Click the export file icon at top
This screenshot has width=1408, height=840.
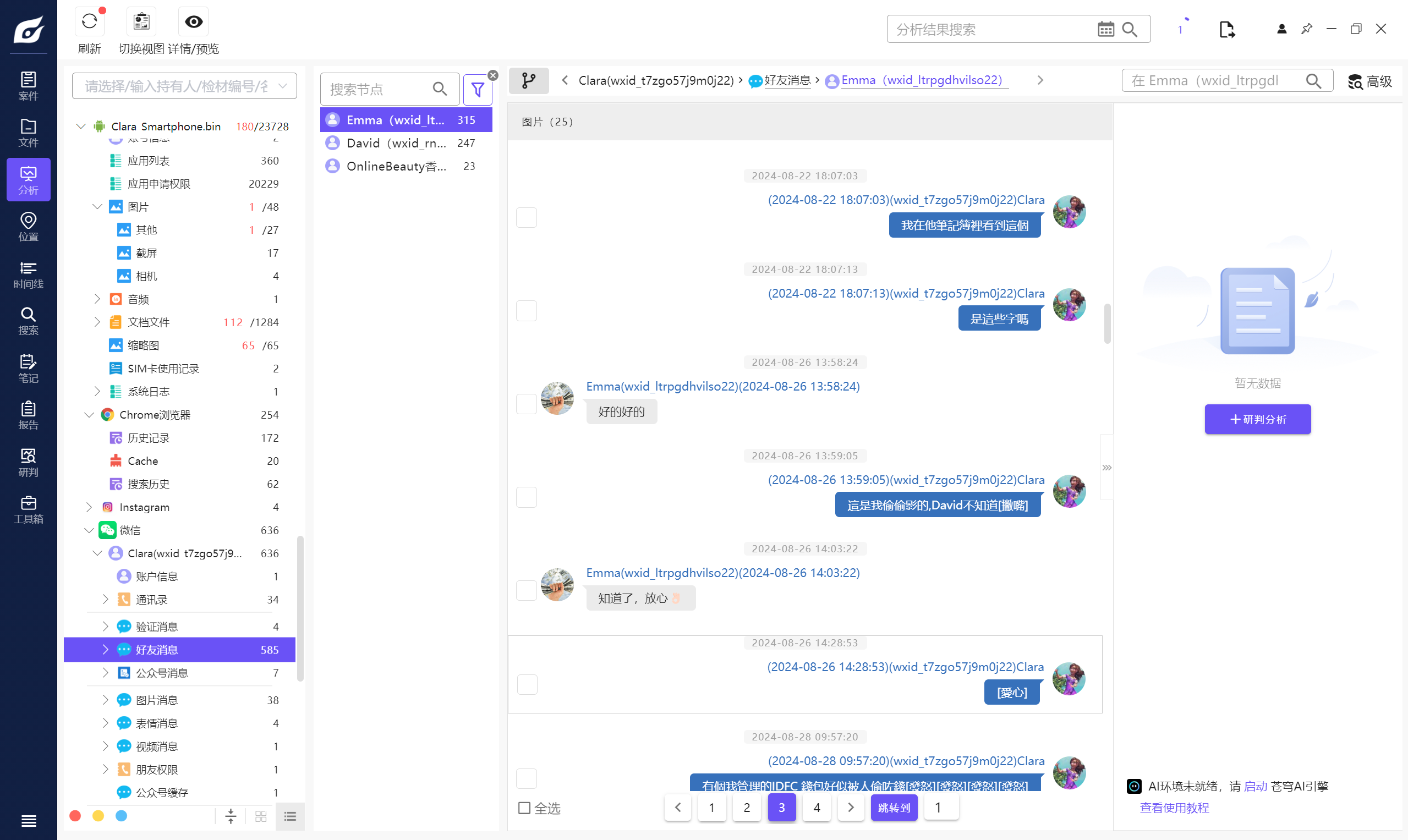pos(1226,30)
